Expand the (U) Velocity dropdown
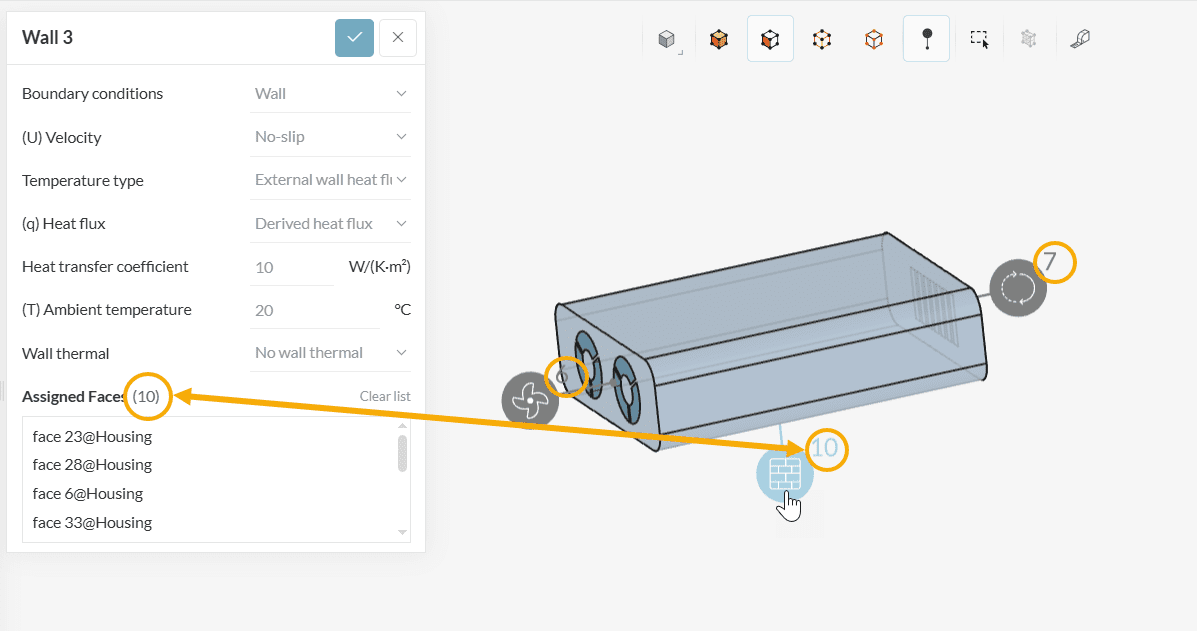The height and width of the screenshot is (631, 1197). 330,137
